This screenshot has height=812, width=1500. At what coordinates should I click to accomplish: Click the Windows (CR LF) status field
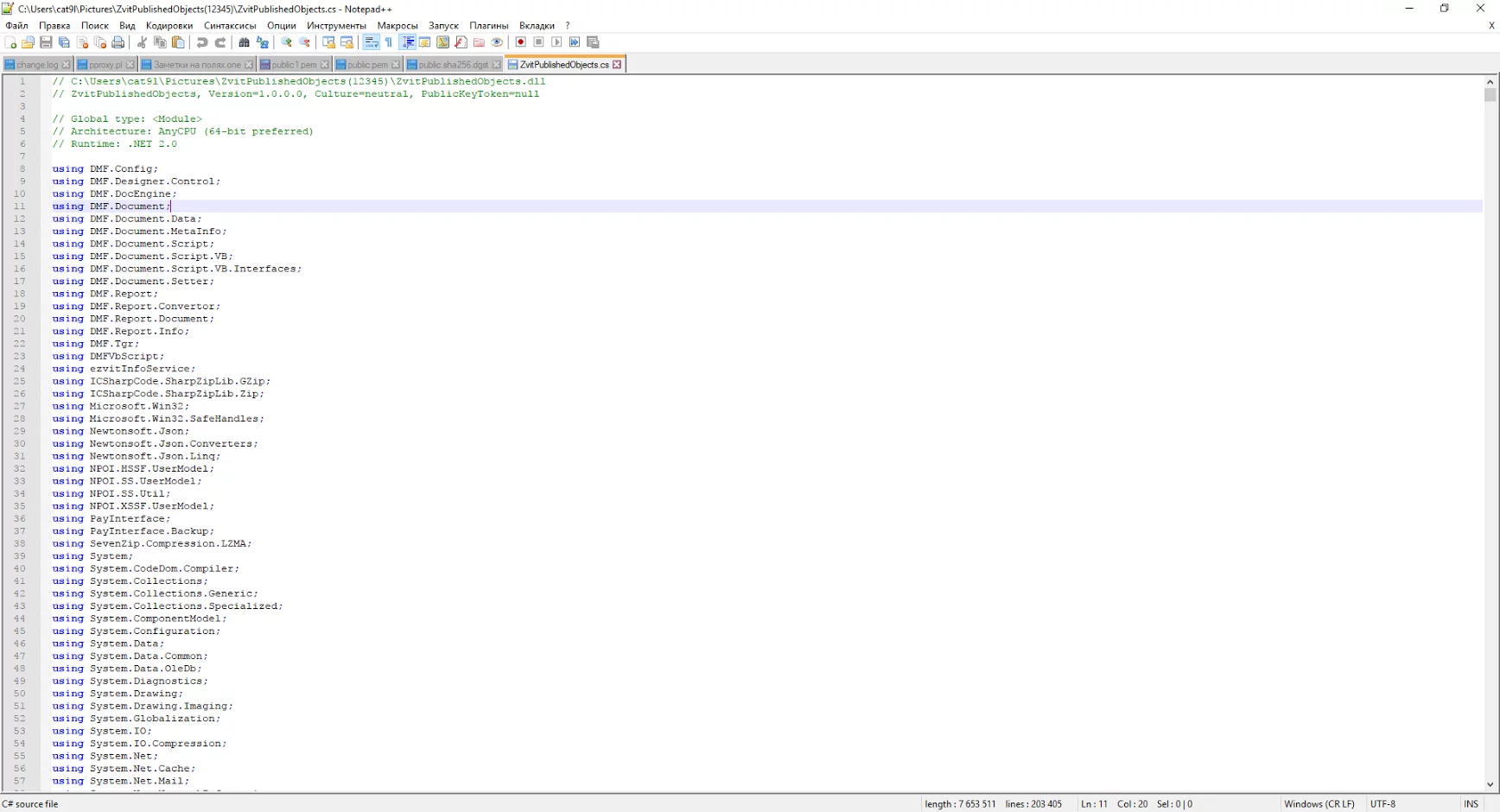click(x=1319, y=804)
